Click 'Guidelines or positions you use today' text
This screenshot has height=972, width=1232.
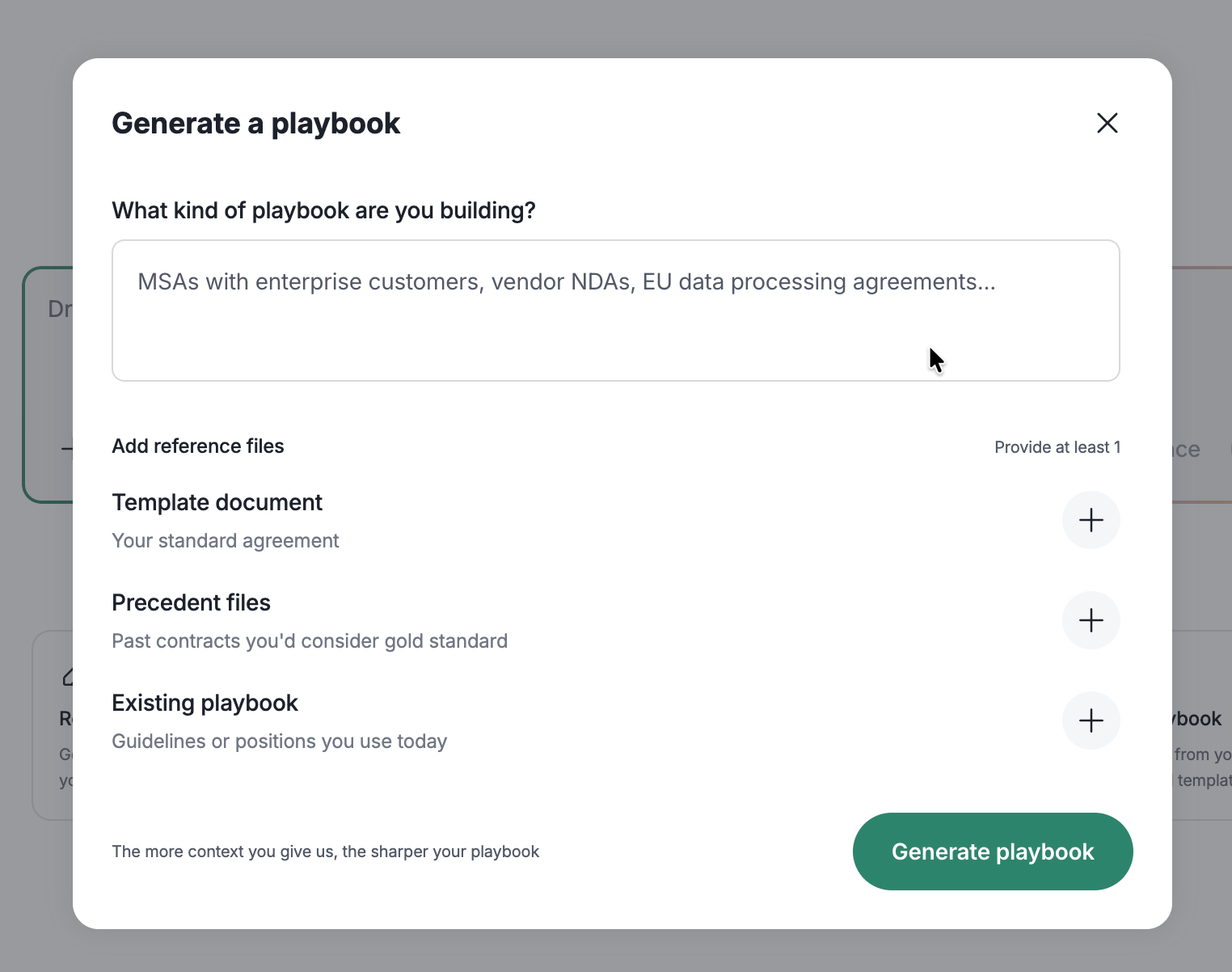point(279,742)
